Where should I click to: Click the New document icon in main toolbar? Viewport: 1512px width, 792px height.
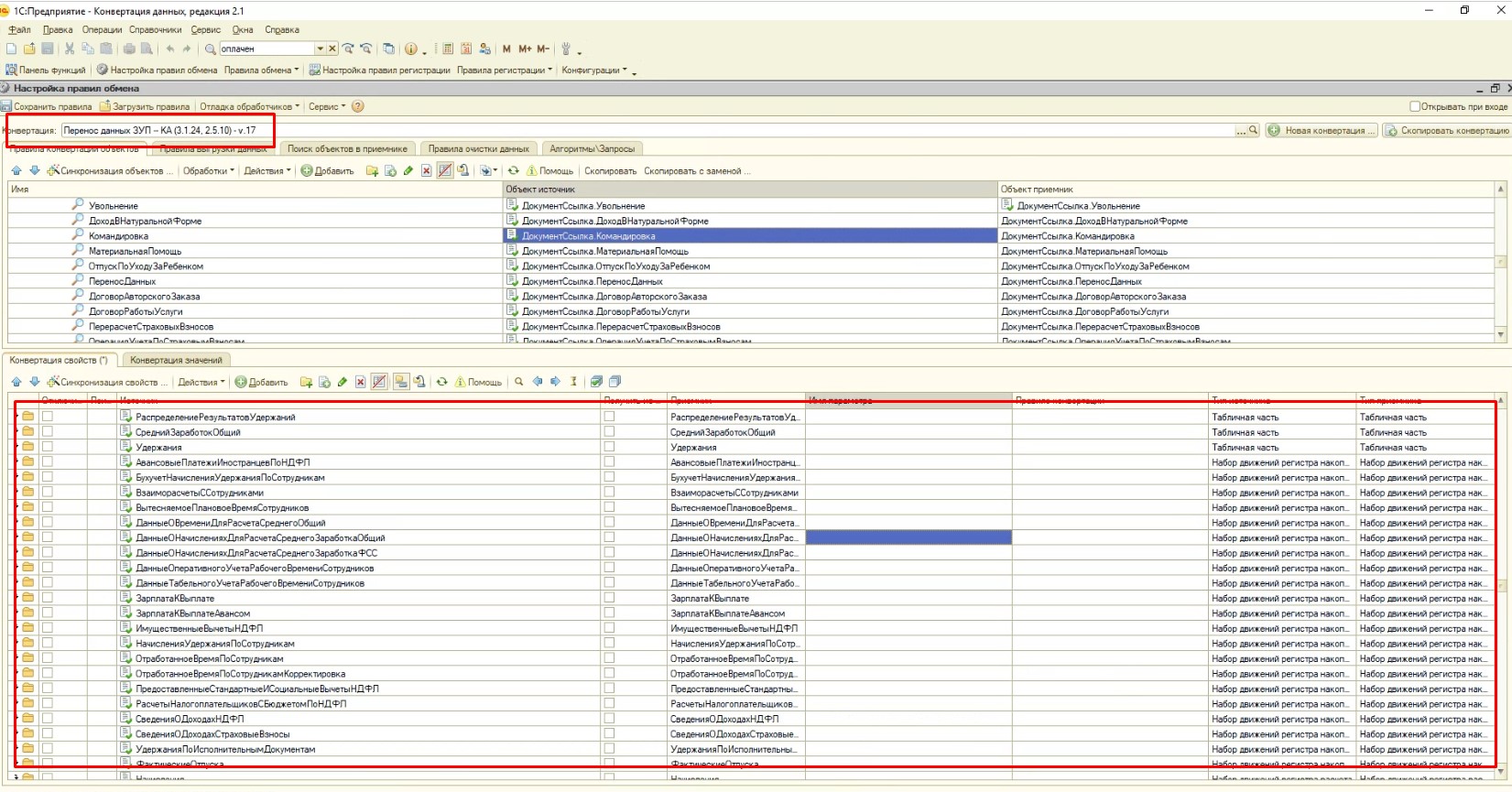coord(11,49)
